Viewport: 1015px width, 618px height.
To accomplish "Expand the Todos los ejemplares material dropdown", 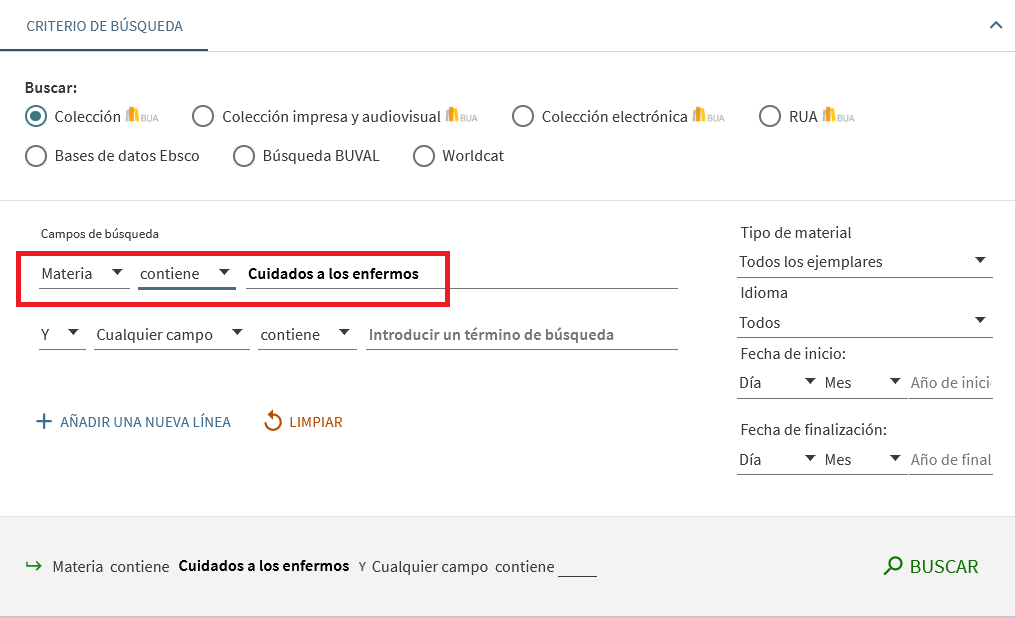I will pos(865,262).
